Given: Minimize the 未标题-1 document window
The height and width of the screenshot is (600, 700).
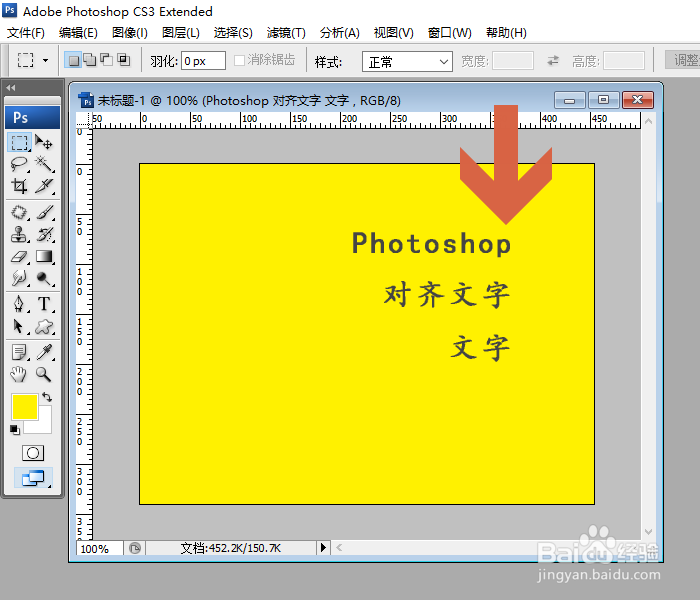Looking at the screenshot, I should [569, 100].
